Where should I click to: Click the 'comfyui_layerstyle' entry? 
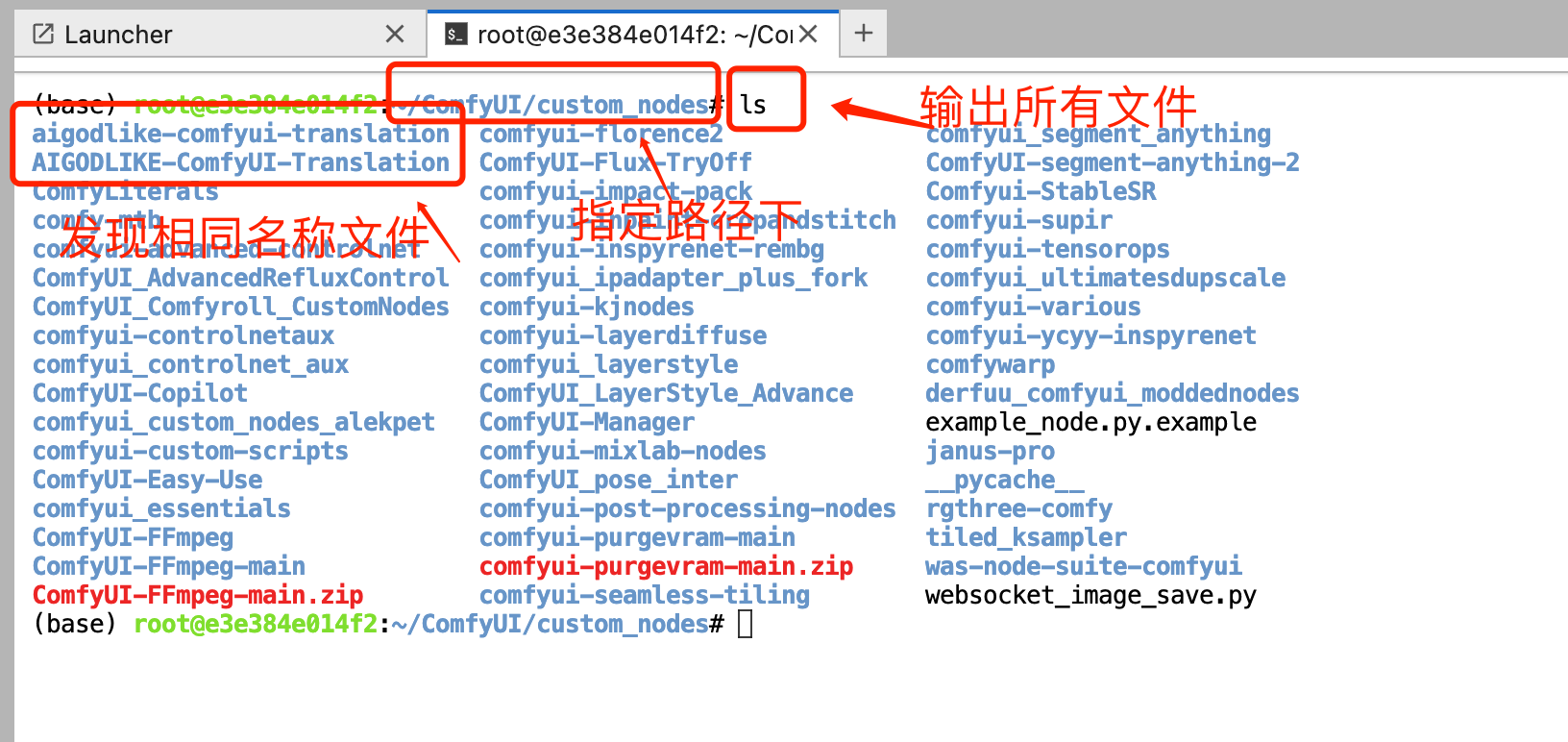pyautogui.click(x=609, y=364)
